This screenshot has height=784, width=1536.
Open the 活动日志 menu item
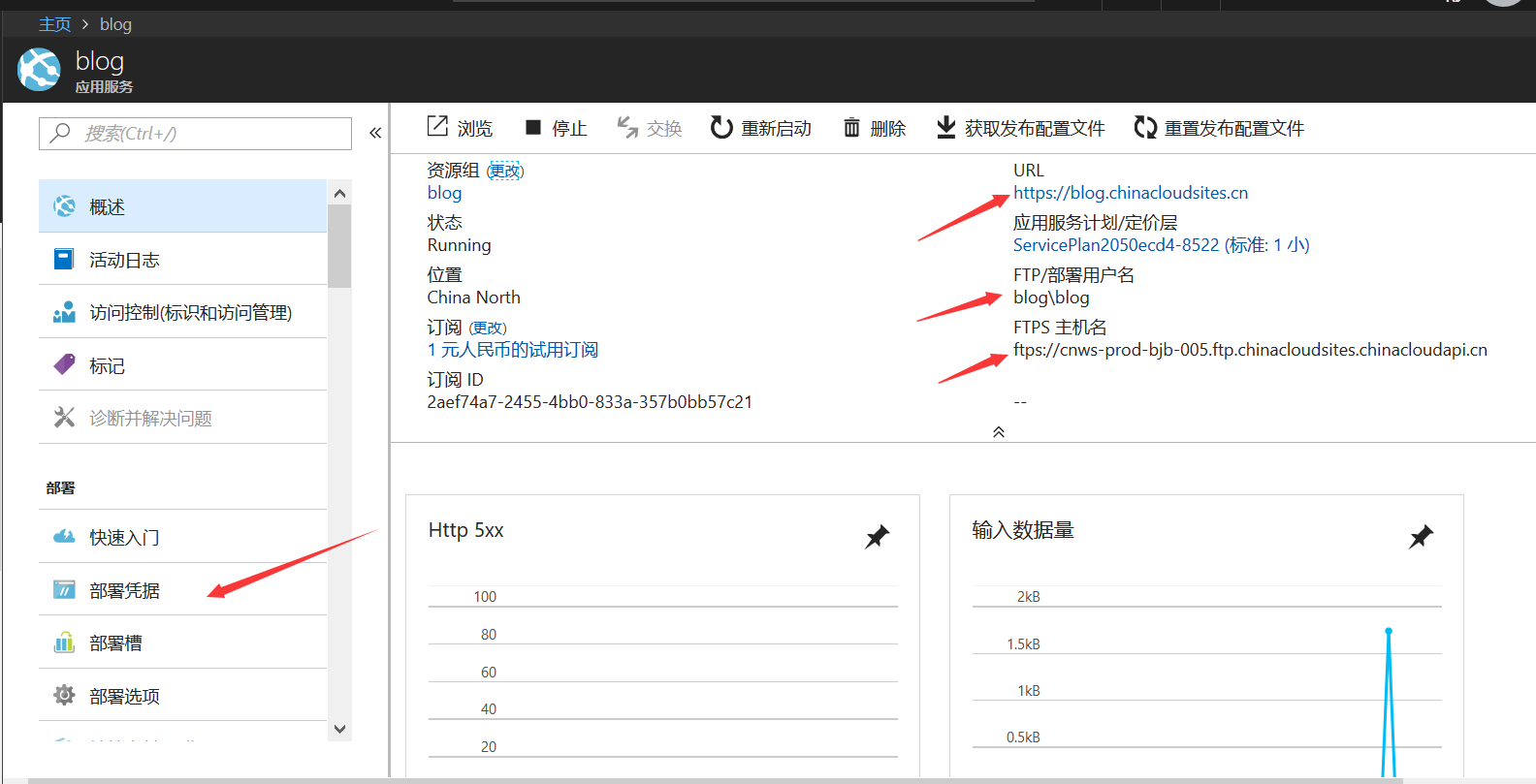coord(182,259)
